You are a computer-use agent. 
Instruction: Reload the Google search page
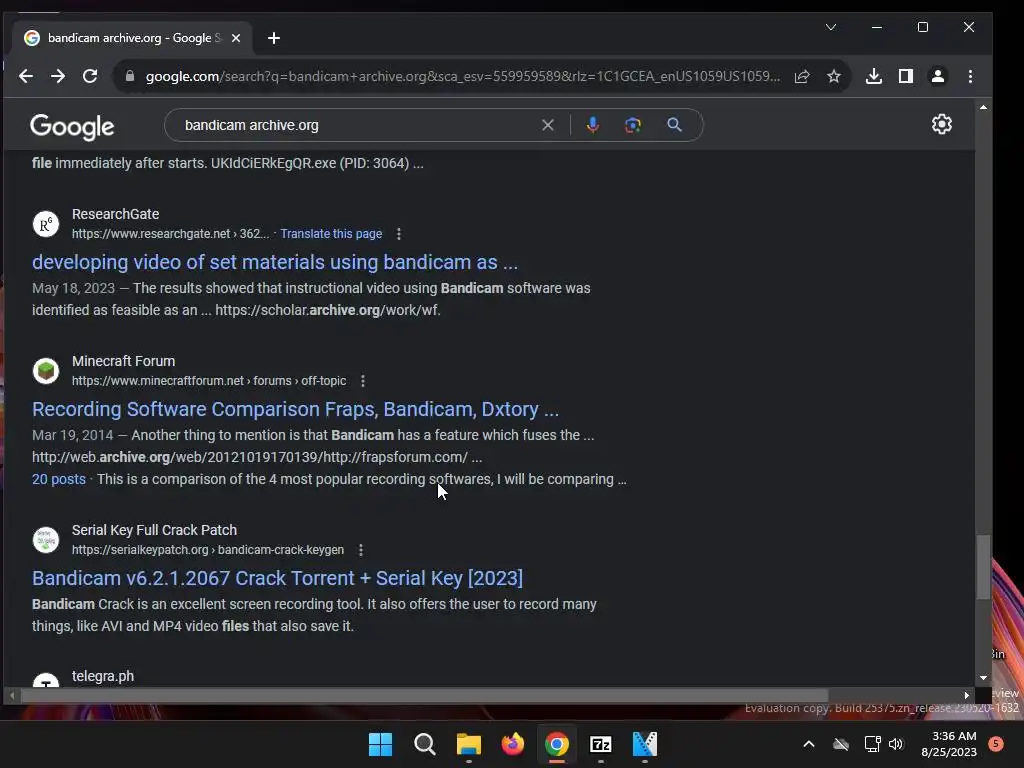(90, 76)
